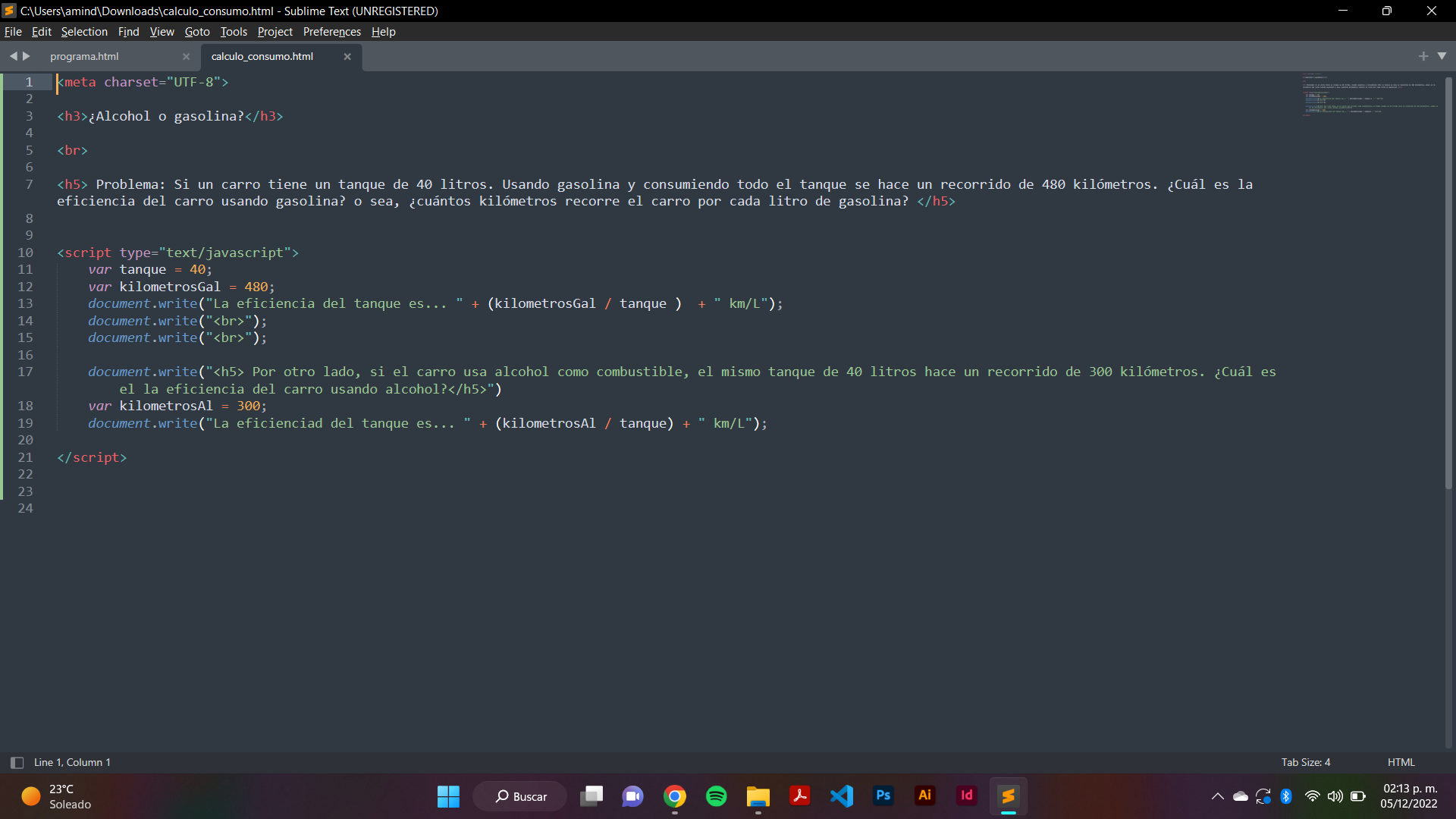The height and width of the screenshot is (819, 1456).
Task: Open the tab overflow dropdown arrow
Action: tap(1443, 55)
